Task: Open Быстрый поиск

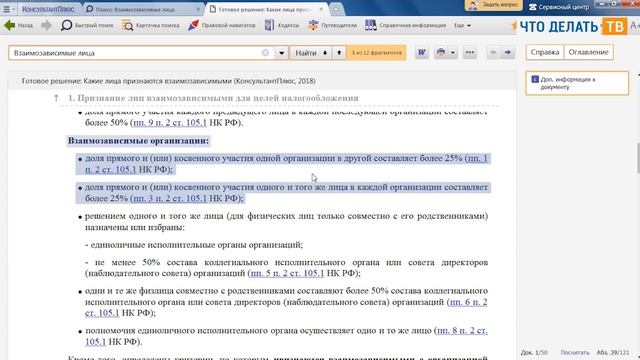Action: [87, 25]
